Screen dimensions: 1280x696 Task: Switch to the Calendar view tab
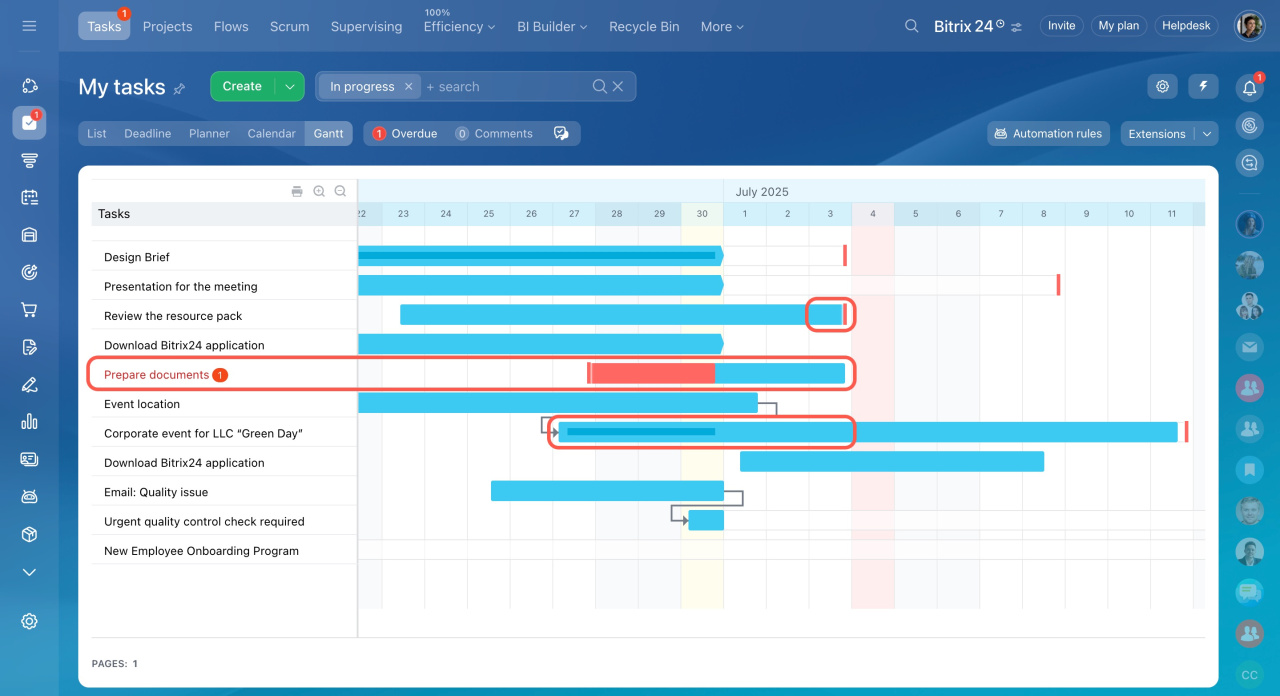pos(271,134)
